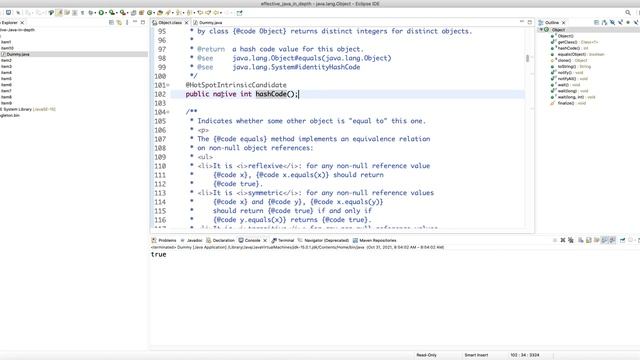The width and height of the screenshot is (640, 360).
Task: Click Remove All Terminated Launches icon
Action: click(x=571, y=240)
